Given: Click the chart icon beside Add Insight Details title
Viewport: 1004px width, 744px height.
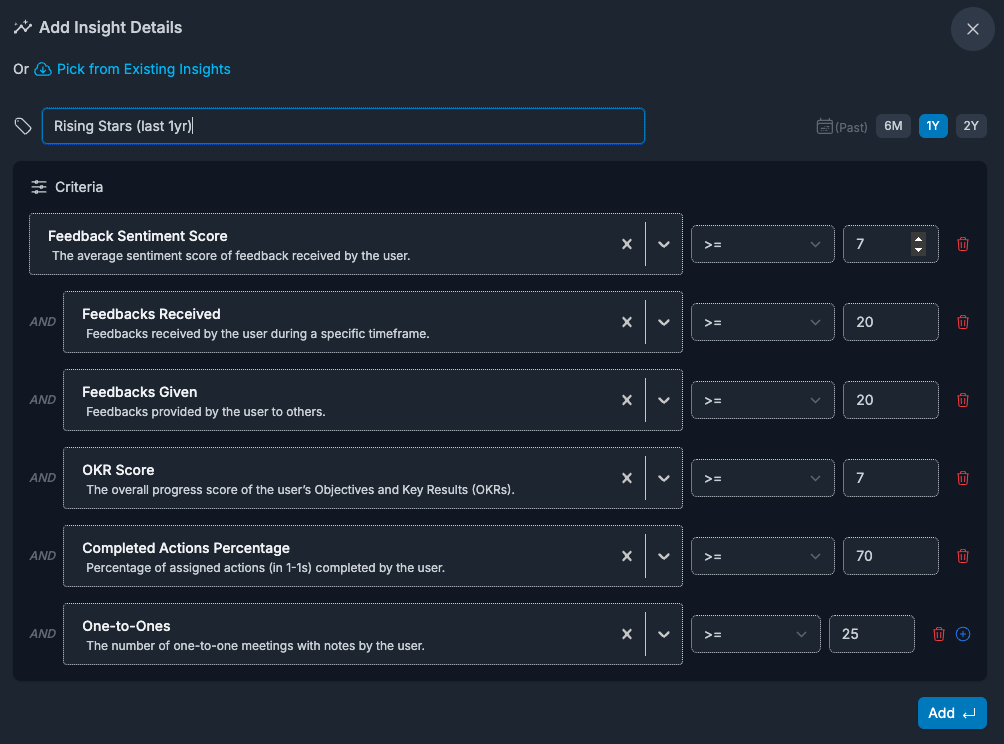Looking at the screenshot, I should (x=22, y=27).
